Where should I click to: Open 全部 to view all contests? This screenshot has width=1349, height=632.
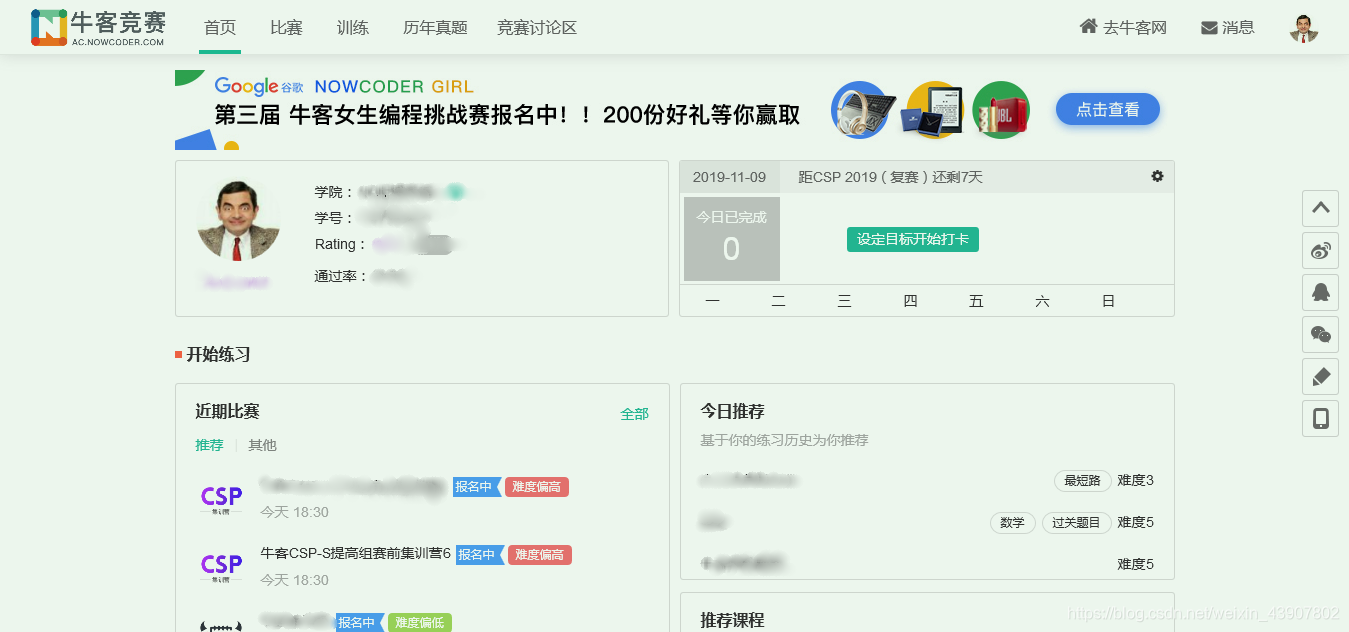point(634,412)
